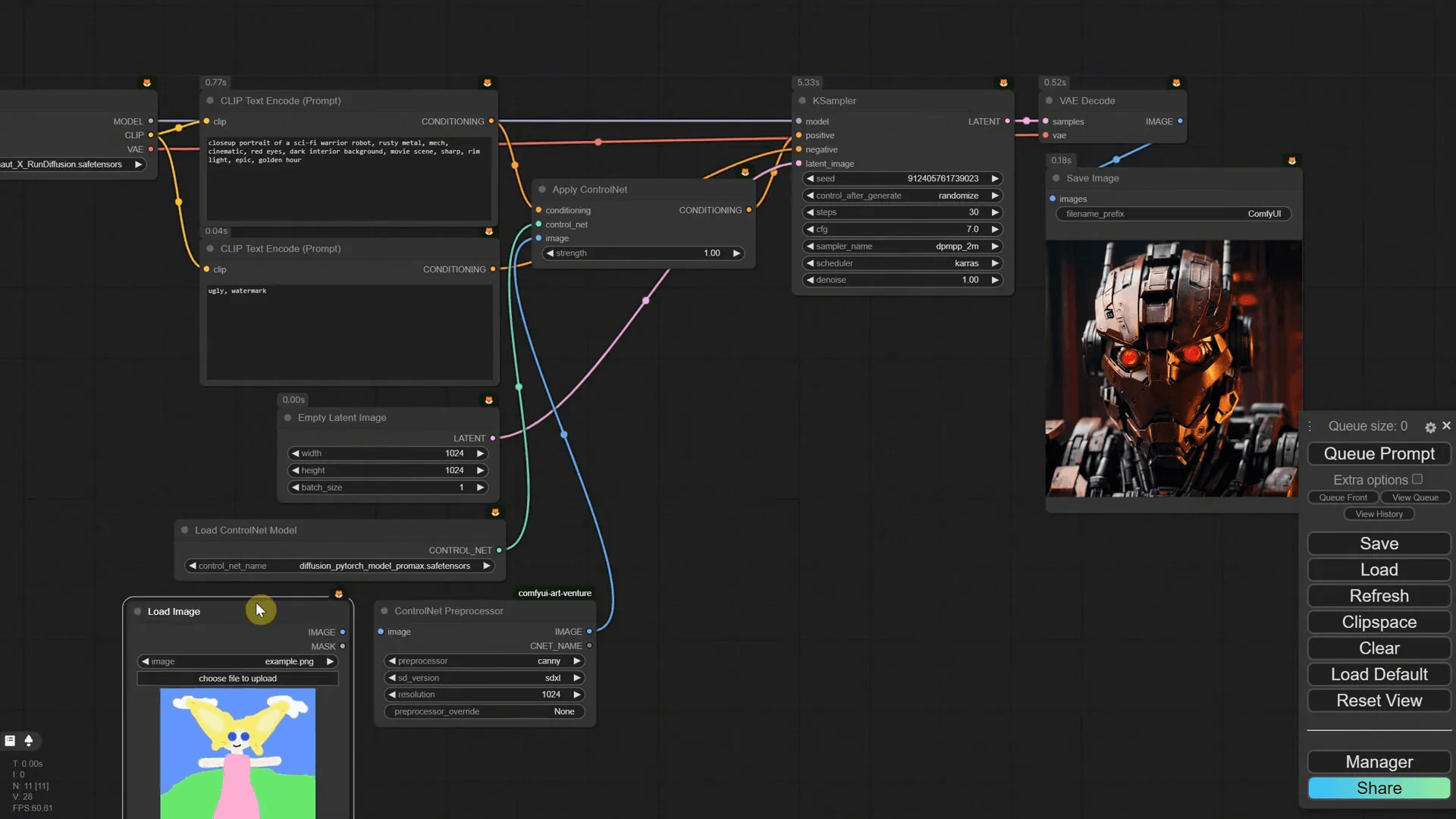Click the fox badge on Apply ControlNet node

[x=744, y=172]
